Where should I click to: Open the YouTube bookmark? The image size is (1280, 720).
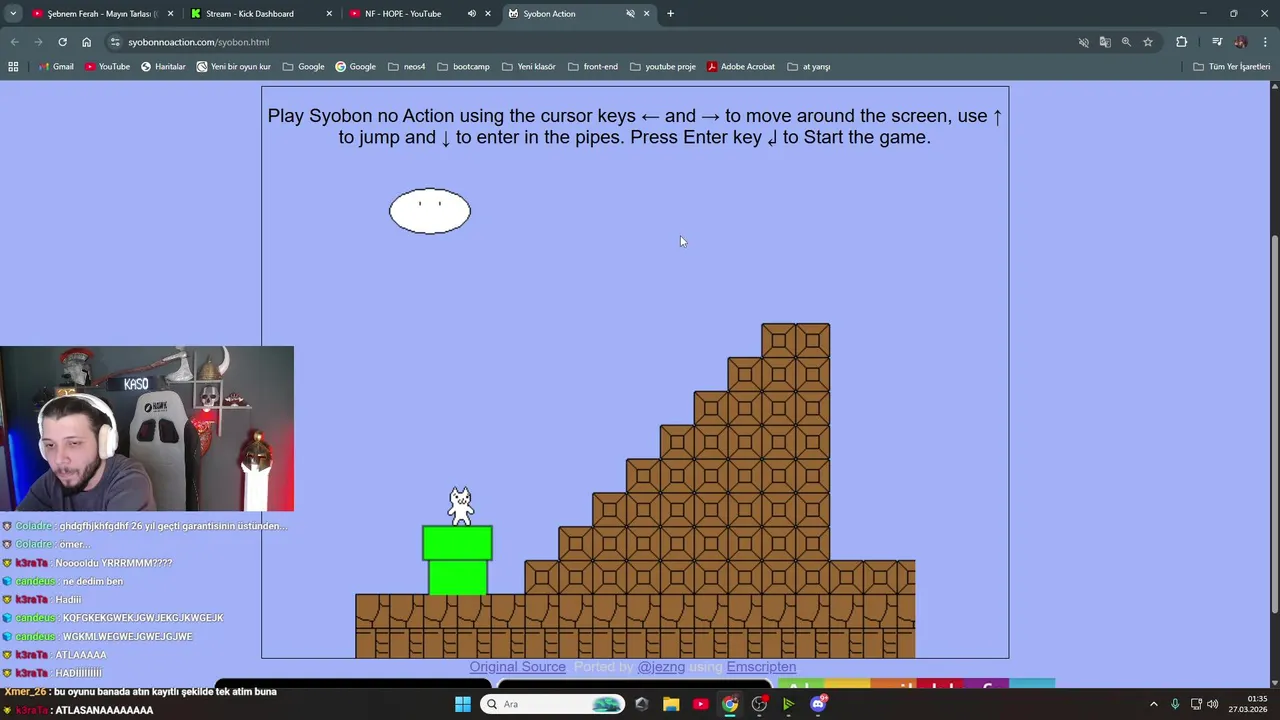pos(107,67)
